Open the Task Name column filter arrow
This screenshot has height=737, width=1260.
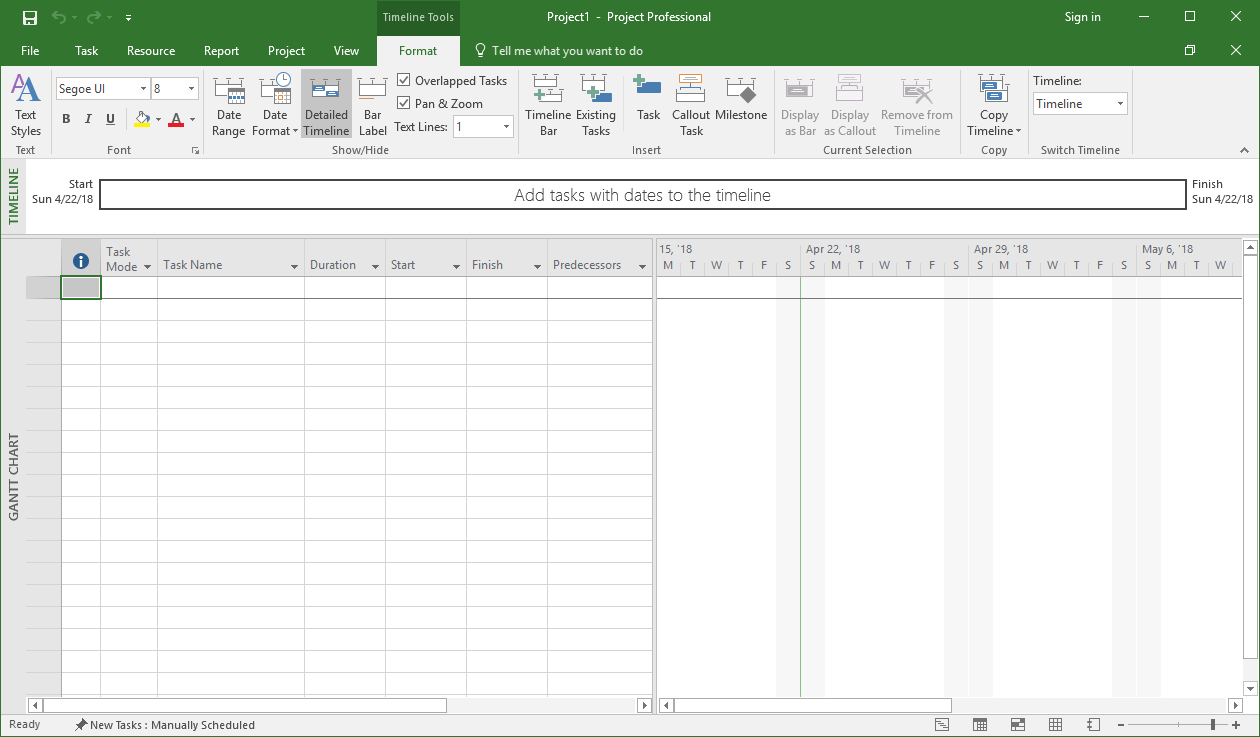pos(293,266)
